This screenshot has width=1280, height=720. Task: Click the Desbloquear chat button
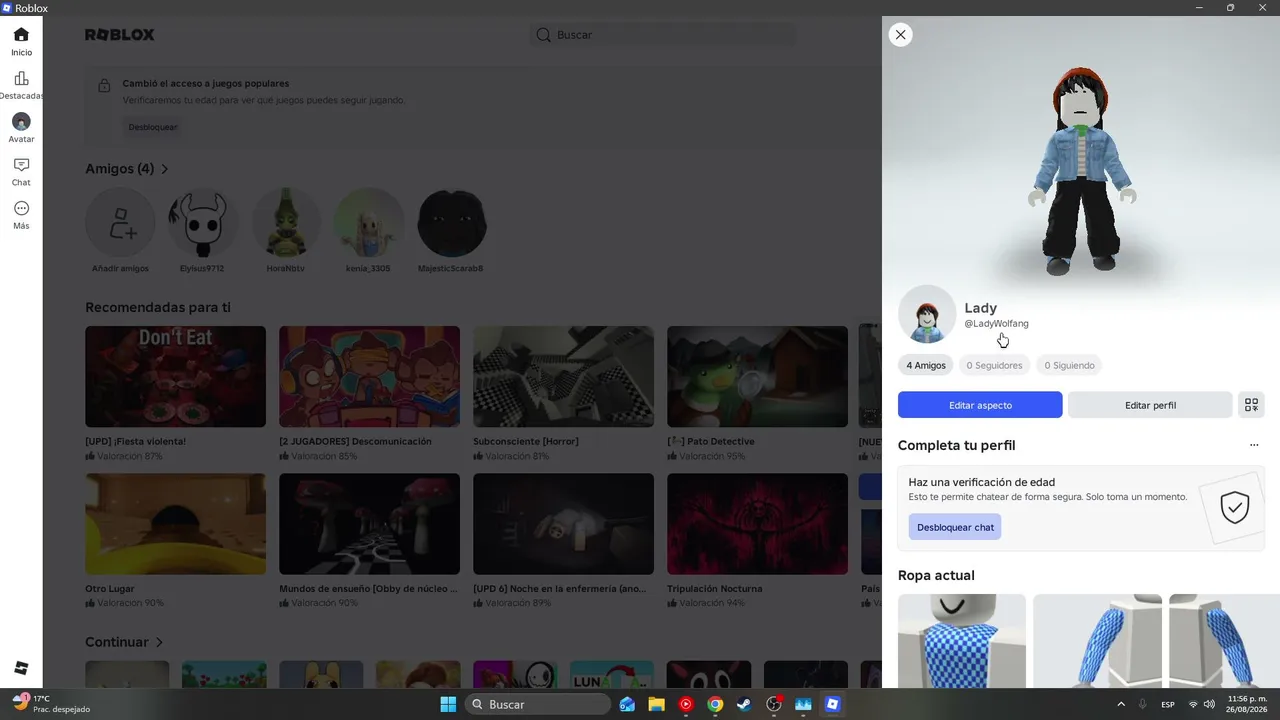955,527
